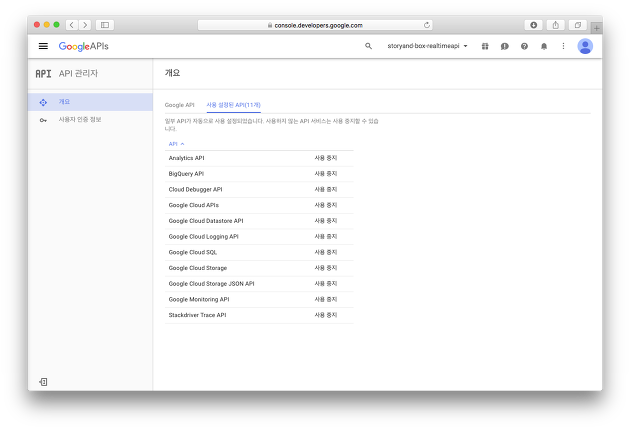Open the Google Cloud Logging API link
Screen dimensions: 630x430
[204, 236]
